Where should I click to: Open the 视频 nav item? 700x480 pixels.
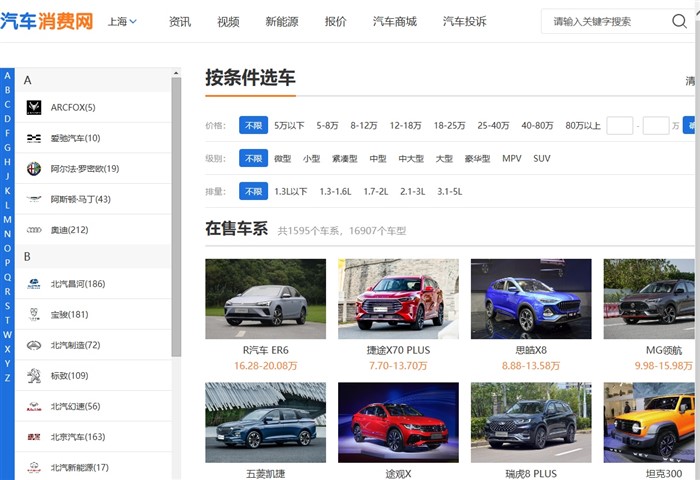pyautogui.click(x=228, y=21)
